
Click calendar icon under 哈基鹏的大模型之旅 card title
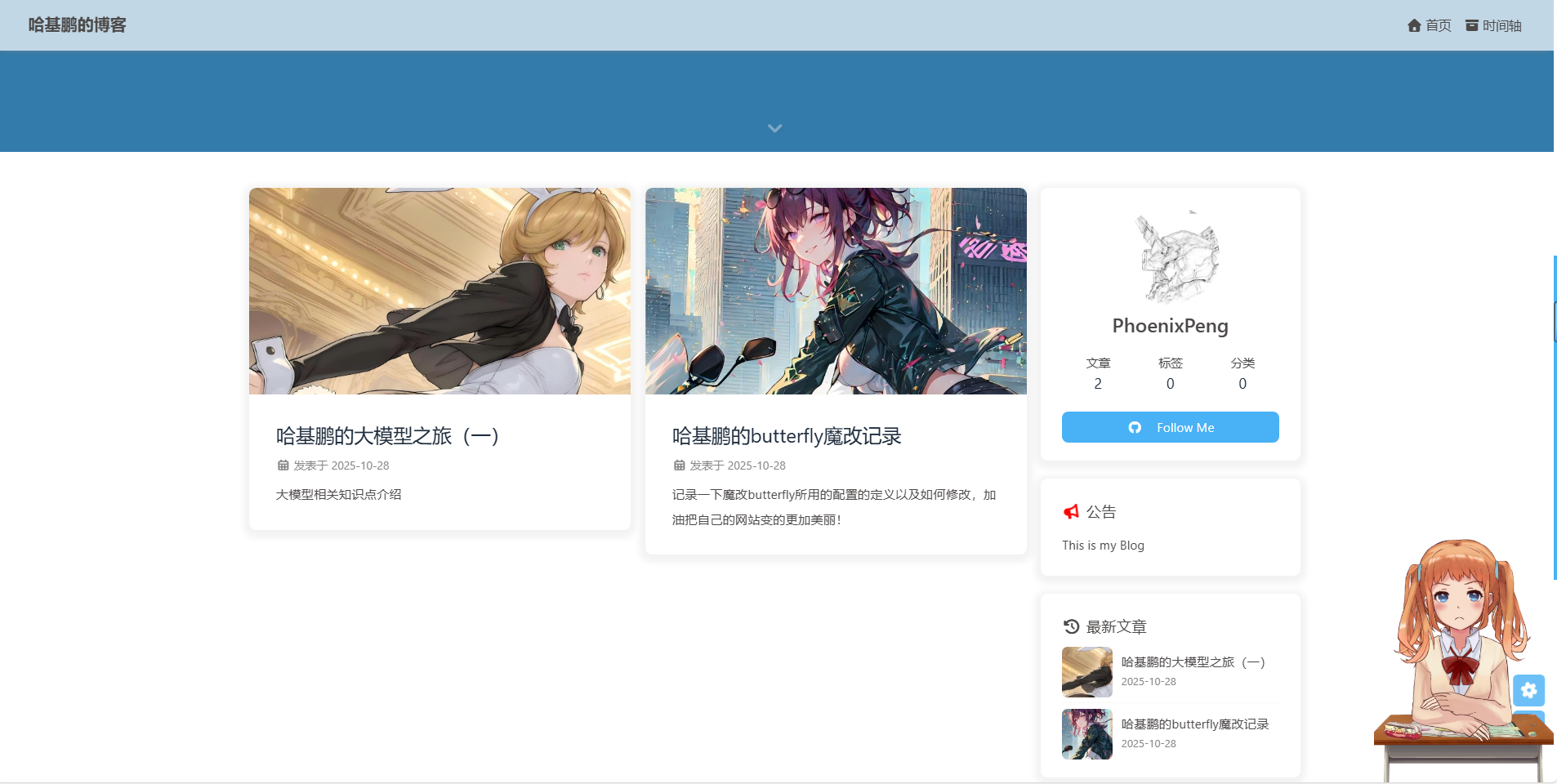coord(283,465)
